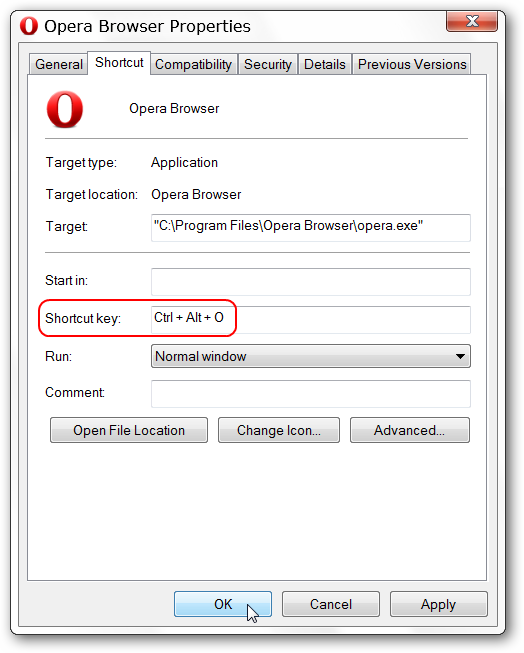Click the 'Opera Browser' name beside the icon
This screenshot has height=653, width=524.
click(x=174, y=109)
